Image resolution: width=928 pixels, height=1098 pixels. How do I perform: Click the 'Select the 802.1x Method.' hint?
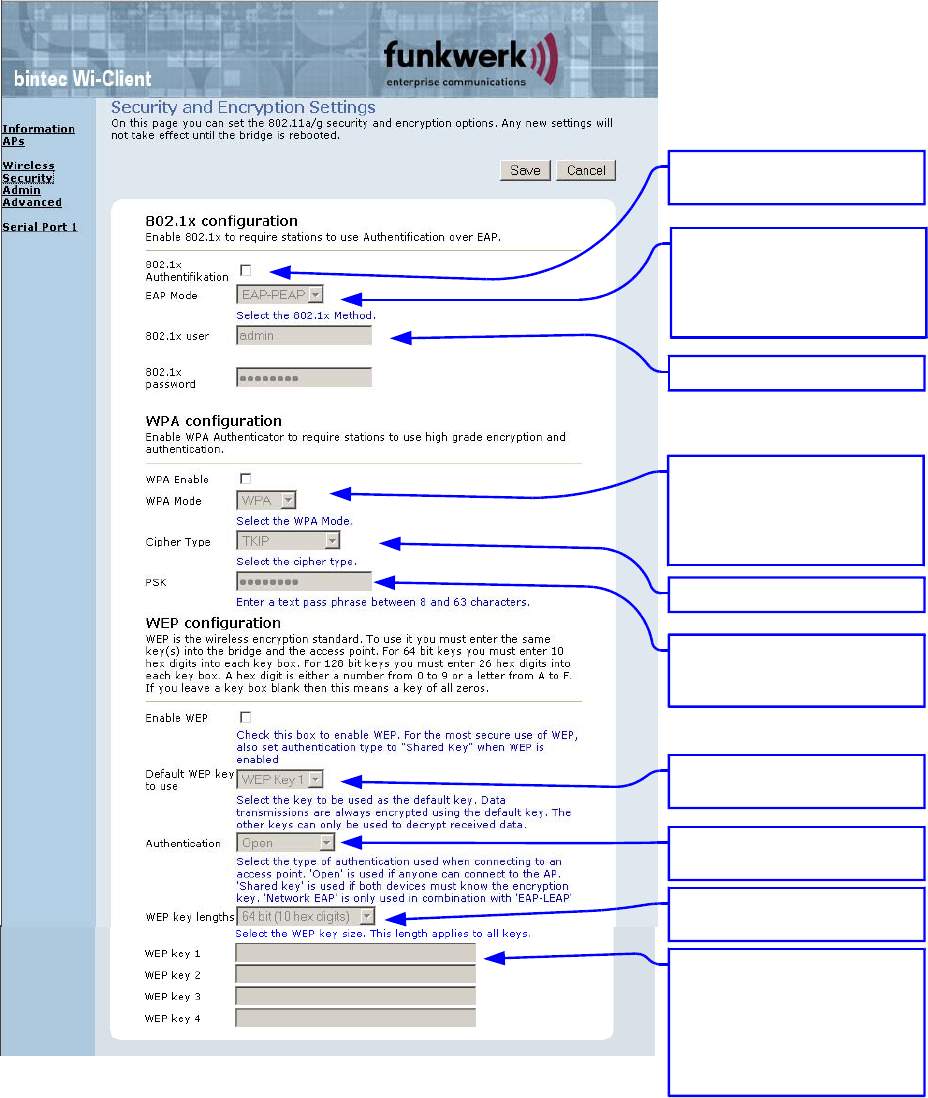(306, 316)
